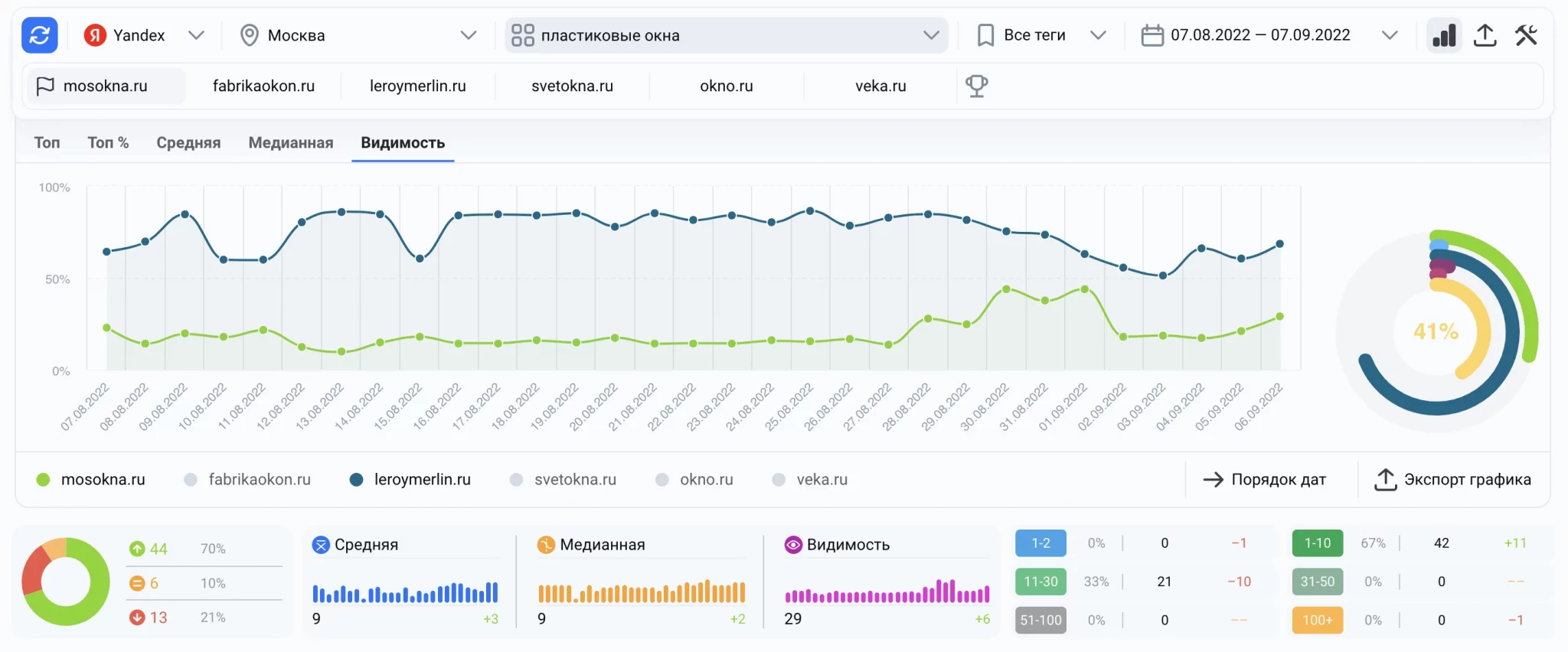This screenshot has height=652, width=1568.
Task: Open the Медианная chart tab
Action: point(291,143)
